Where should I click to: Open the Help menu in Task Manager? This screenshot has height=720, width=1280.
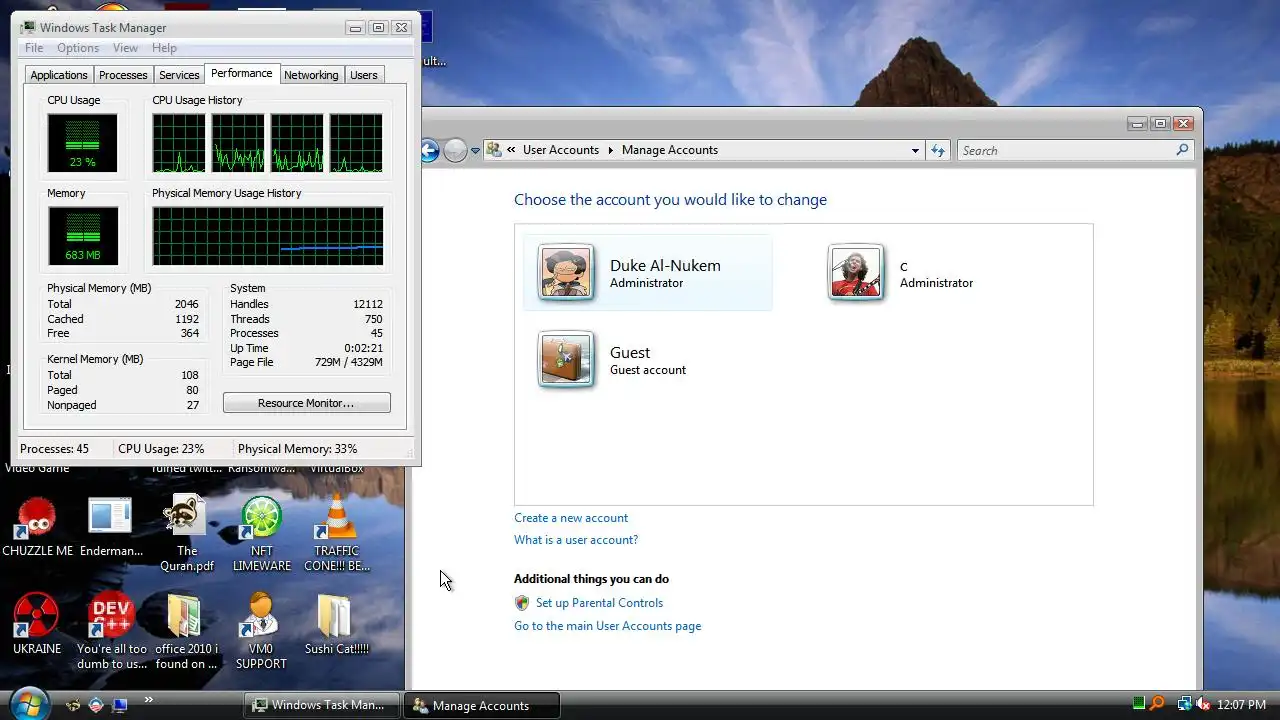coord(164,48)
